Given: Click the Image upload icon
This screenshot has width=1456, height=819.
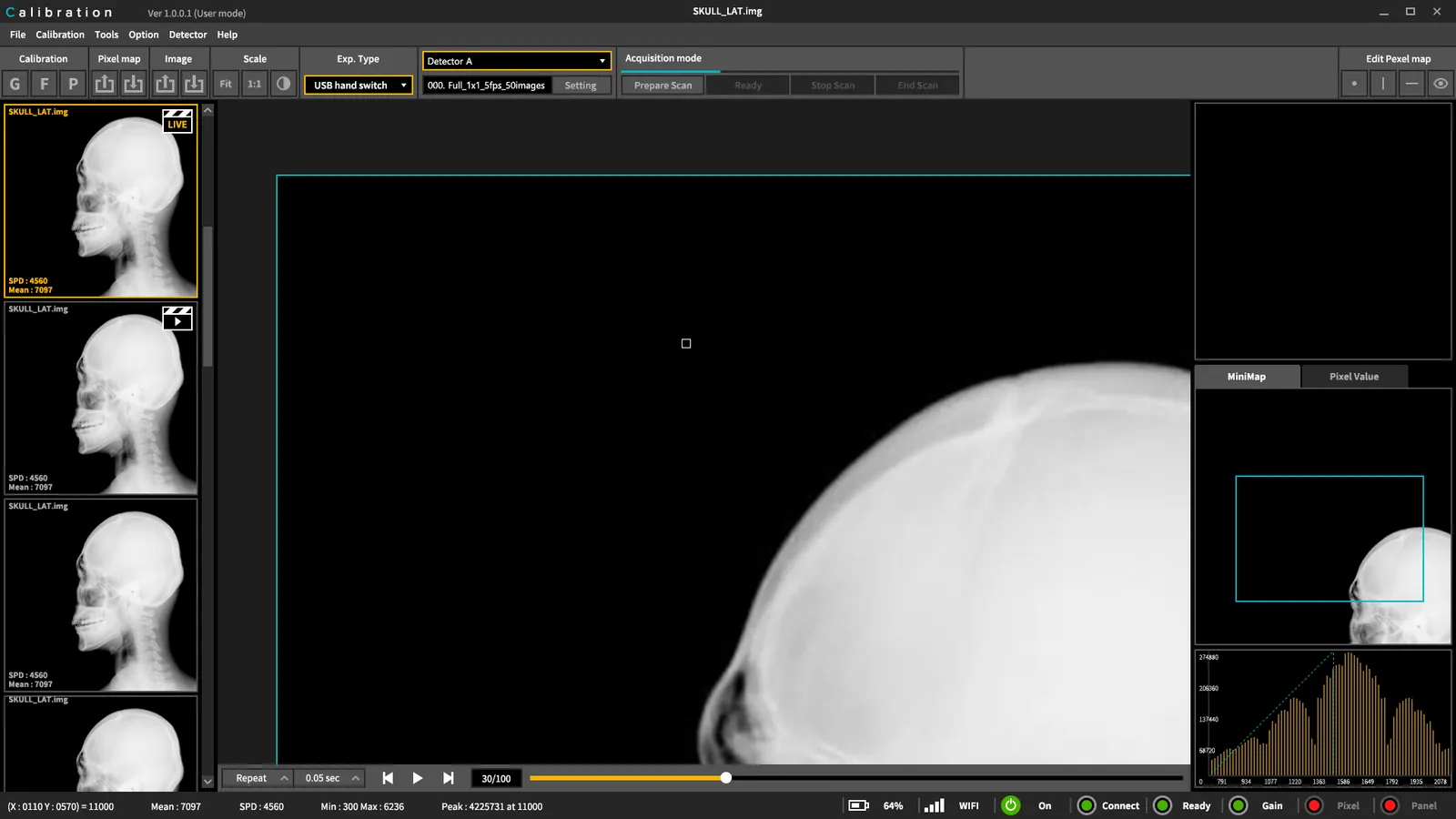Looking at the screenshot, I should click(x=165, y=84).
